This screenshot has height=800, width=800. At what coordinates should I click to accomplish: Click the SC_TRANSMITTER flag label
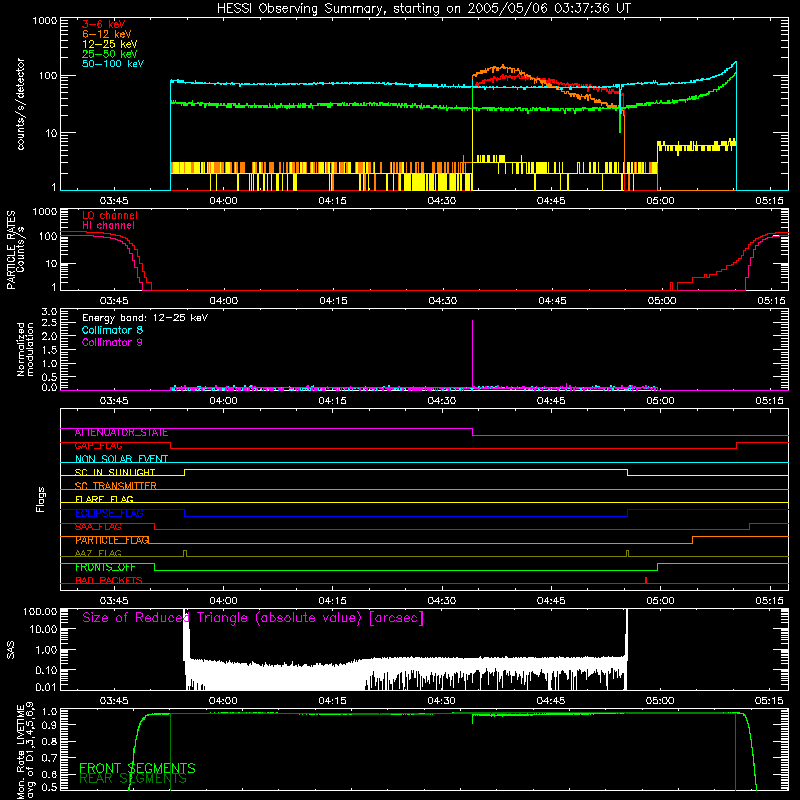click(115, 486)
